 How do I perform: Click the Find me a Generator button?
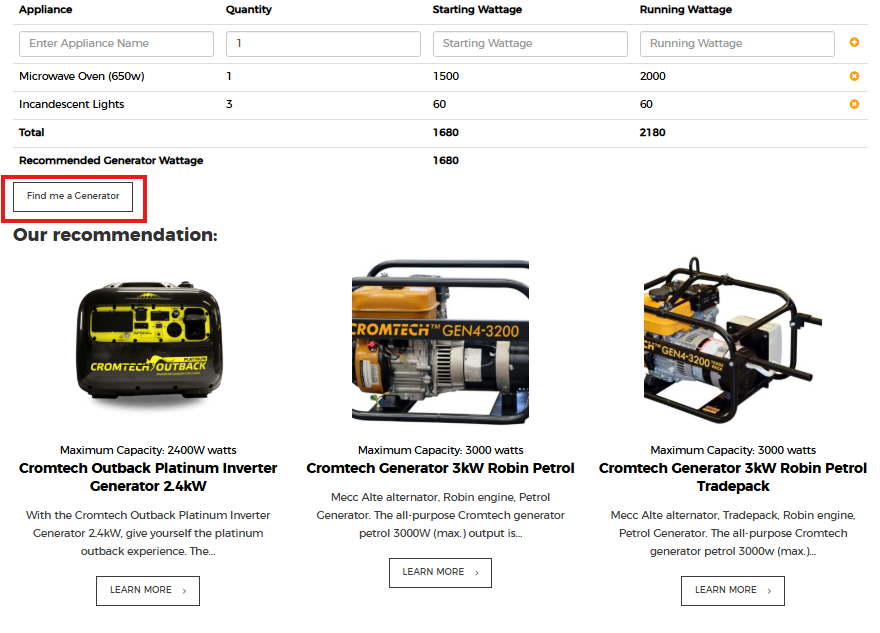(73, 196)
